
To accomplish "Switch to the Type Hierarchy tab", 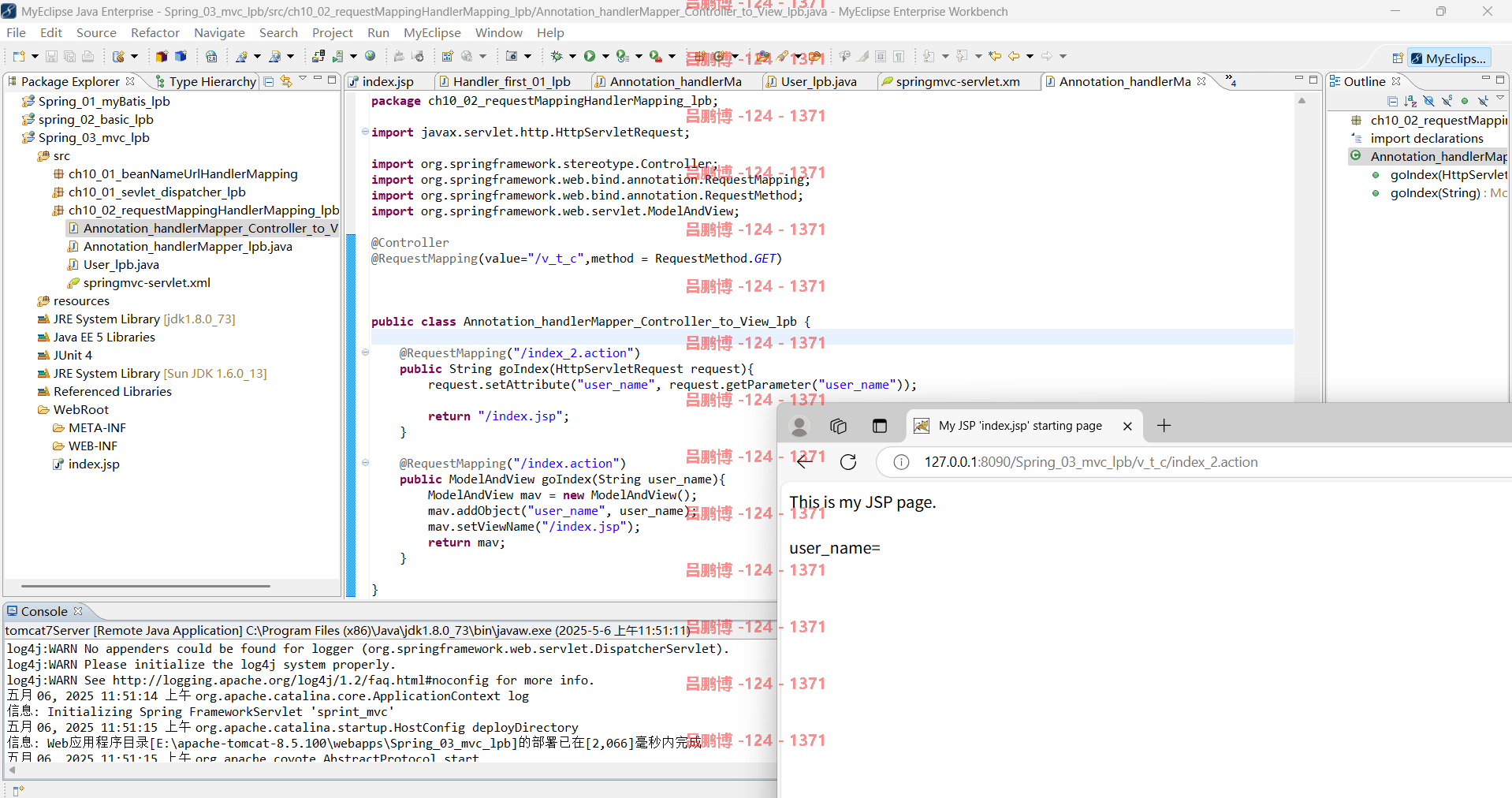I will point(206,81).
